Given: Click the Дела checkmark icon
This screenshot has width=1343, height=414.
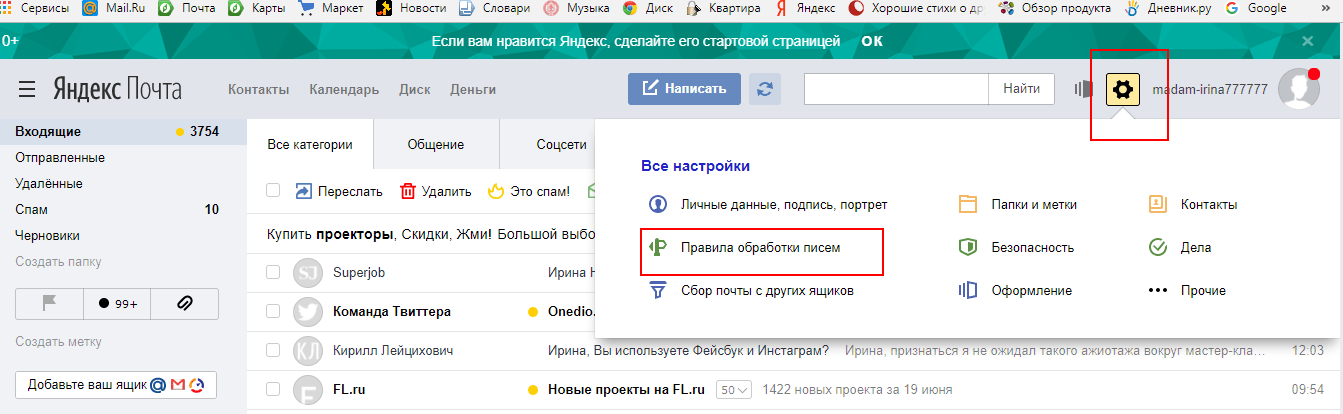Looking at the screenshot, I should [1158, 247].
